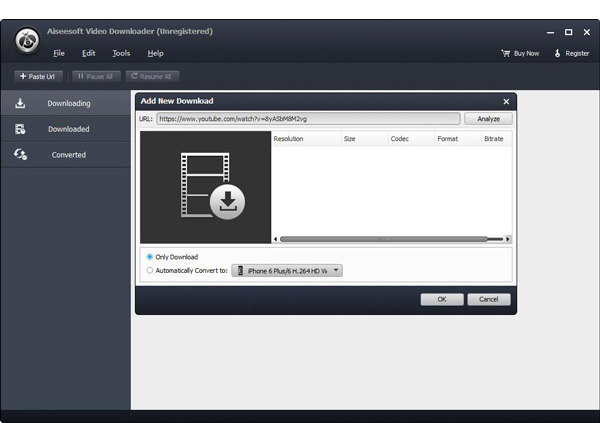Click the Buy Now shopping cart icon

pyautogui.click(x=506, y=53)
